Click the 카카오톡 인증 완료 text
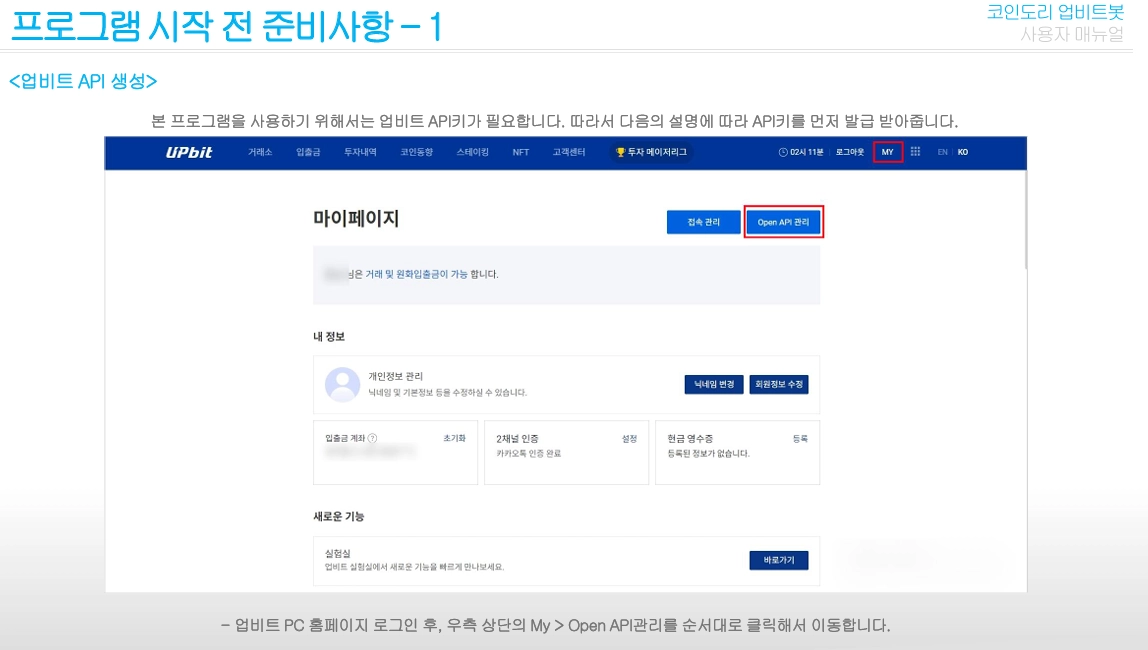This screenshot has width=1148, height=650. coord(529,454)
